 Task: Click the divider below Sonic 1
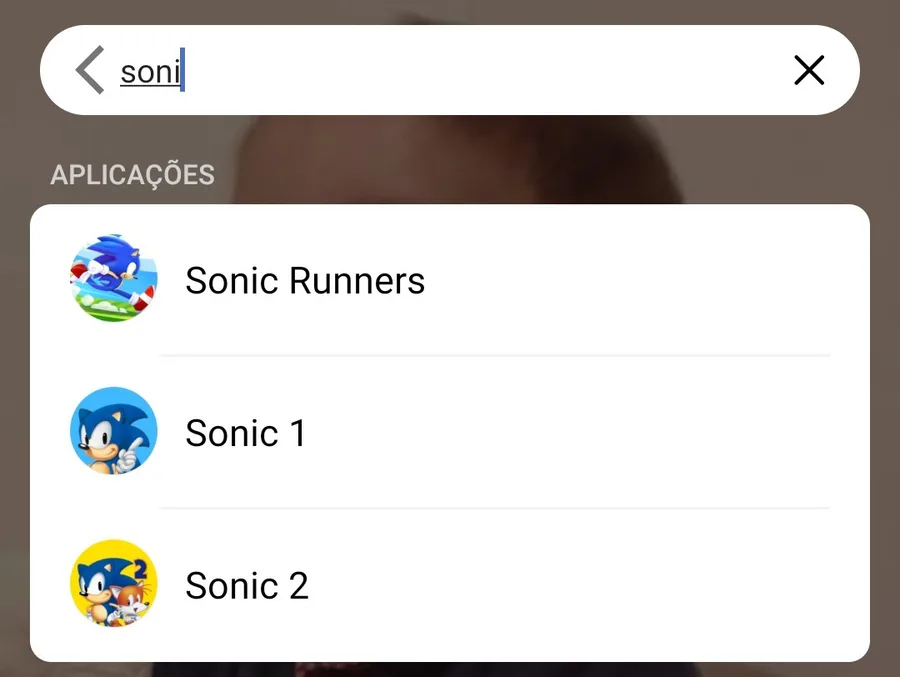495,508
